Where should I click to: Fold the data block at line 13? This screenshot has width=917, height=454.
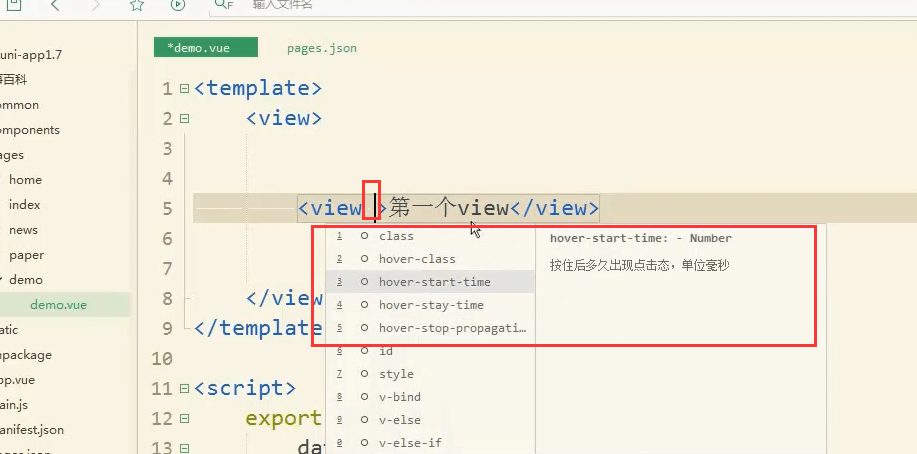(185, 448)
